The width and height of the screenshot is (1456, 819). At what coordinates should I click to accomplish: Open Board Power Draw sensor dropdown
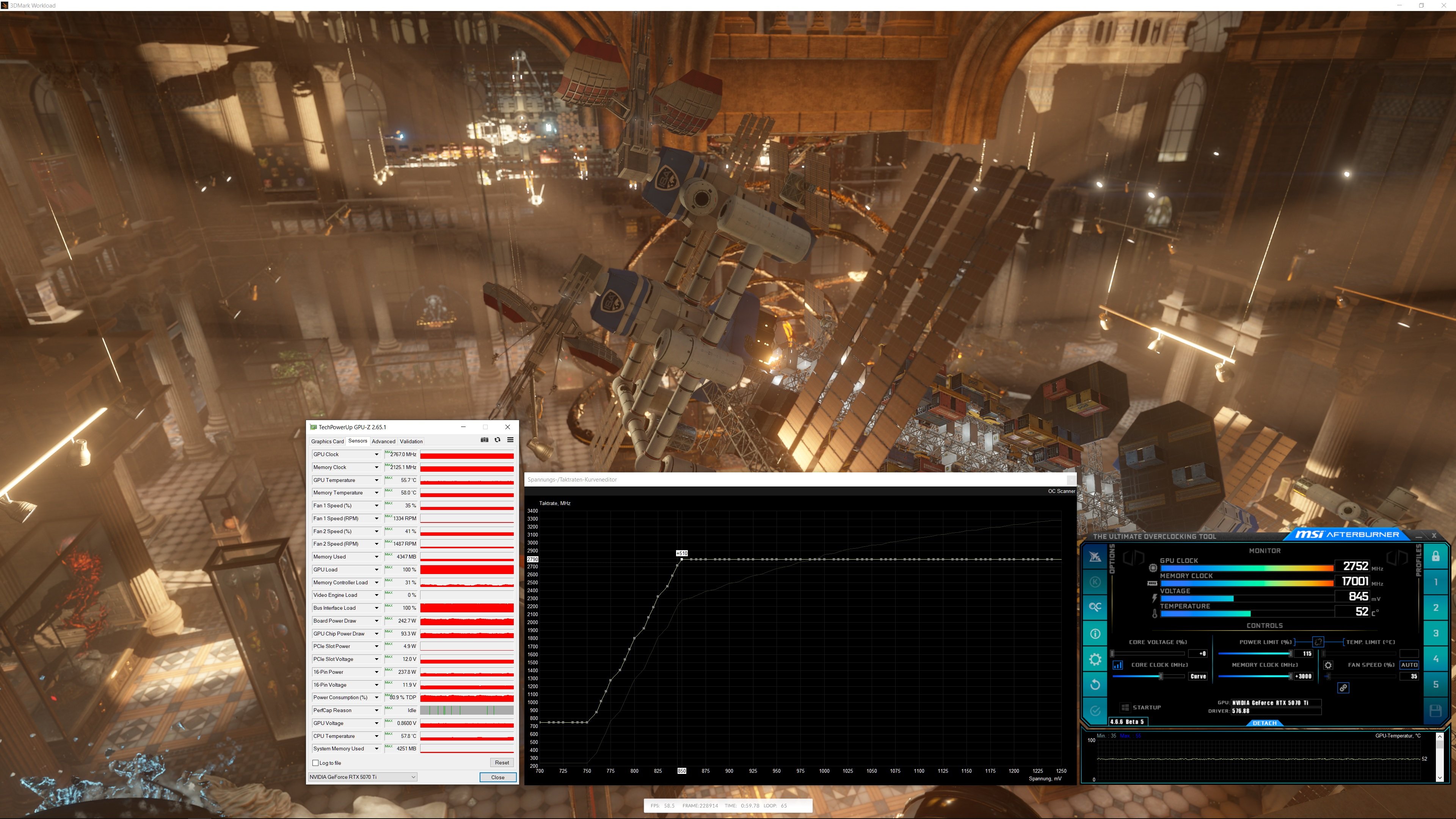point(377,621)
